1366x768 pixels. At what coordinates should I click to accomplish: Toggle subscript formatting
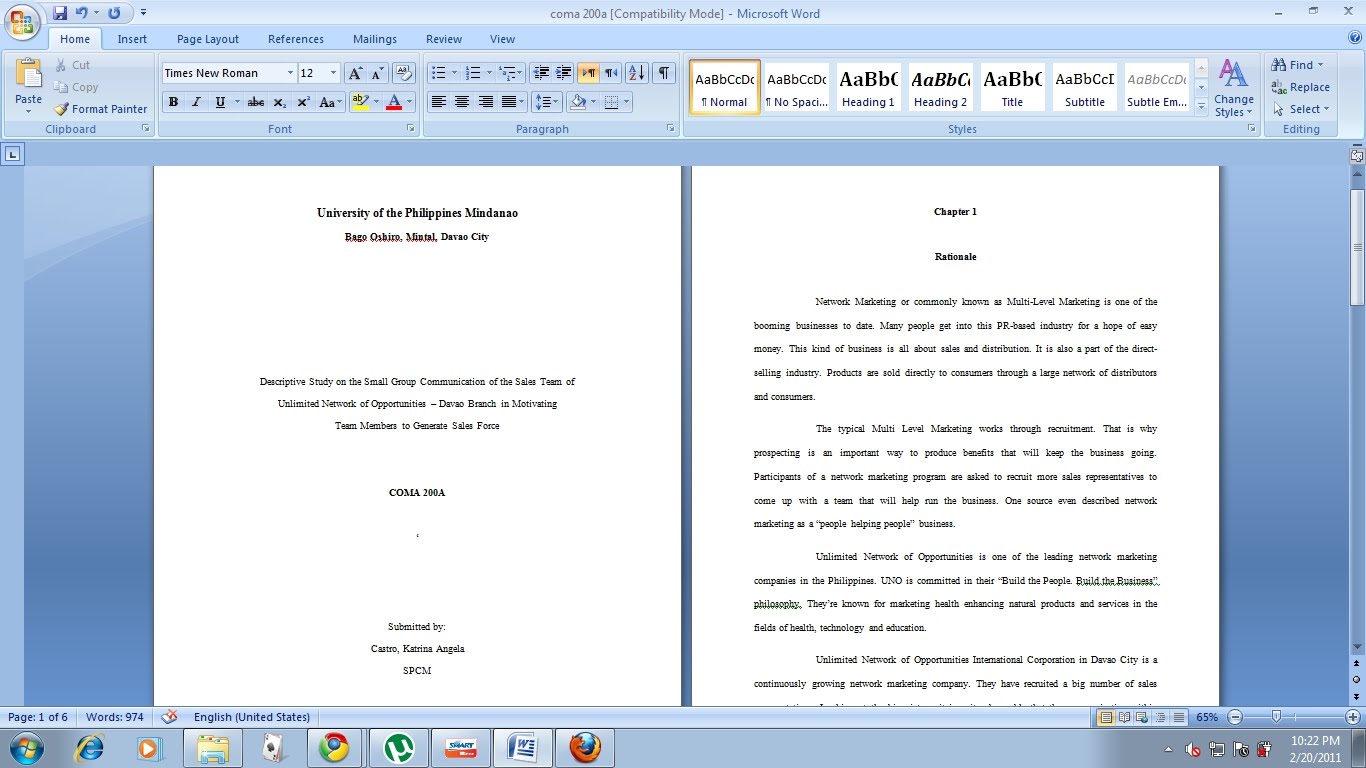pyautogui.click(x=280, y=102)
